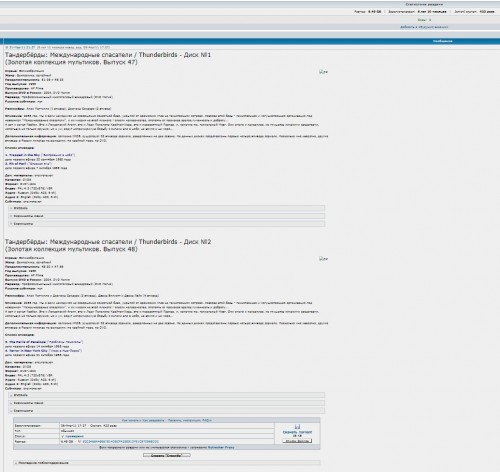The height and width of the screenshot is (472, 500).
Task: Click the Тандербёрды Диск №1 heading
Action: [108, 58]
